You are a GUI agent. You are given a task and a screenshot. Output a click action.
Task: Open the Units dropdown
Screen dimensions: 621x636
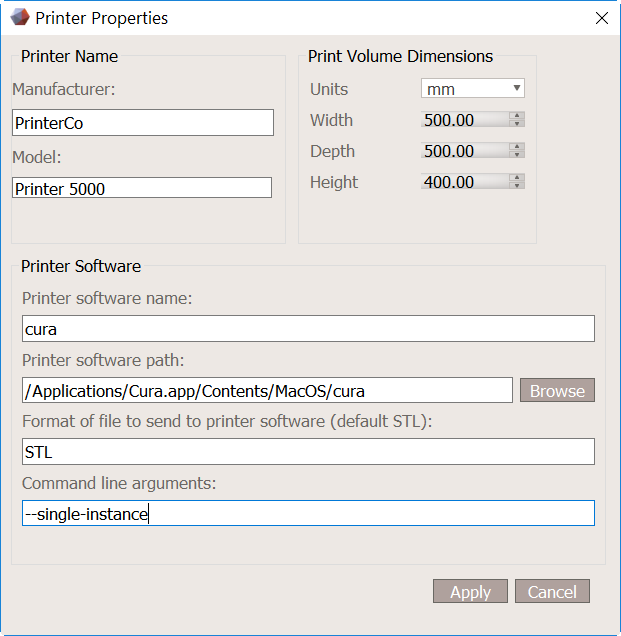click(473, 89)
